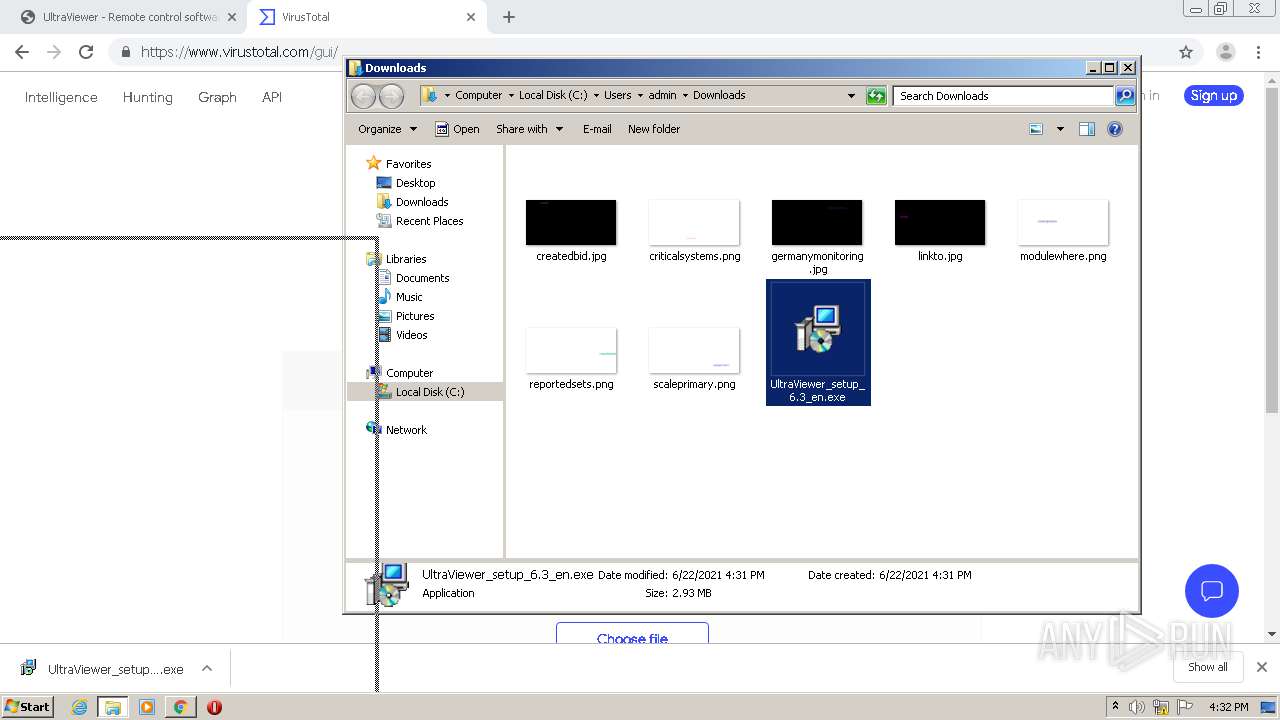1280x720 pixels.
Task: Close the VirusTotal tab
Action: click(471, 17)
